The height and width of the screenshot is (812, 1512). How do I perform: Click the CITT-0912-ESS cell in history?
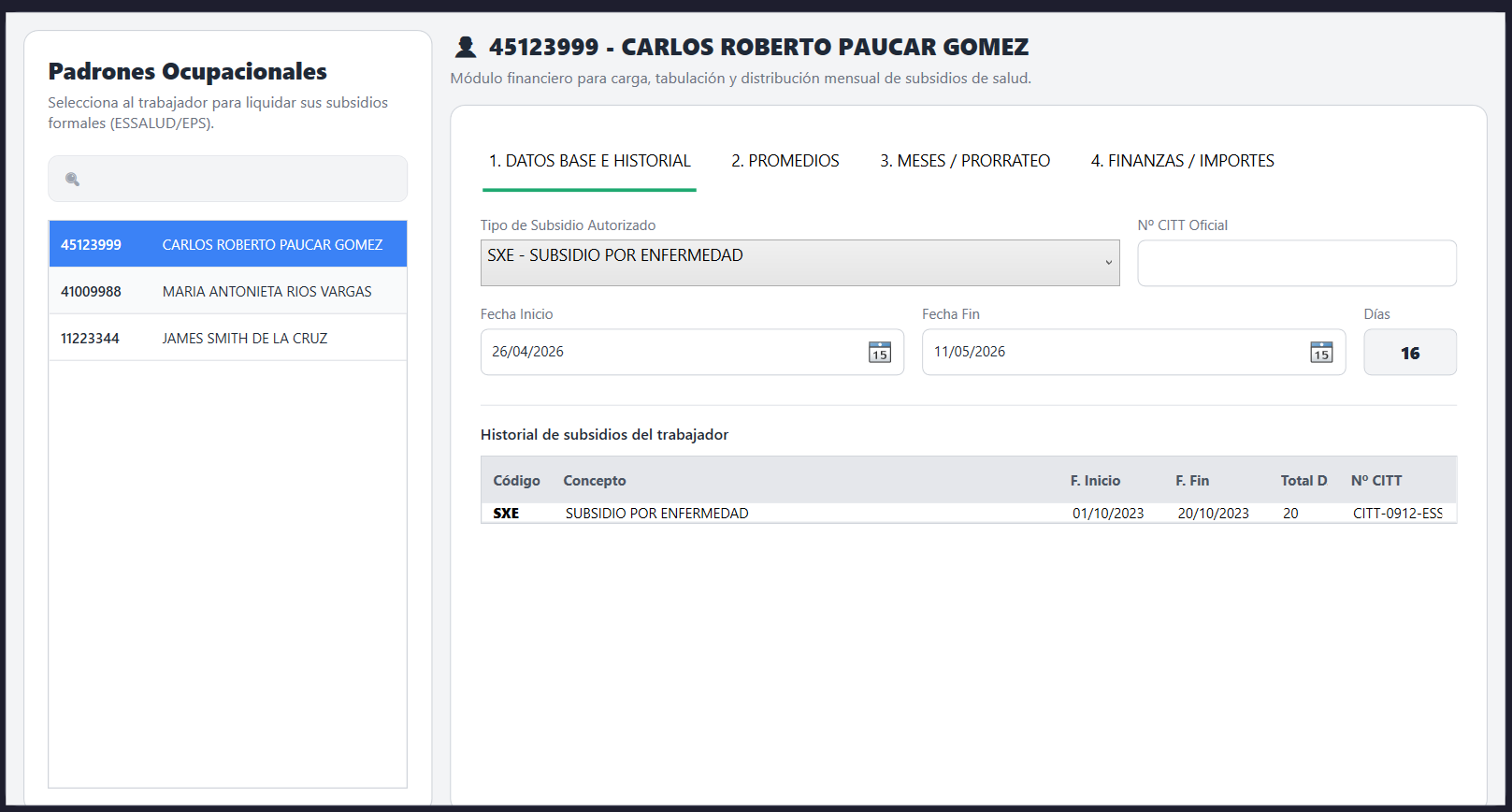click(1398, 514)
